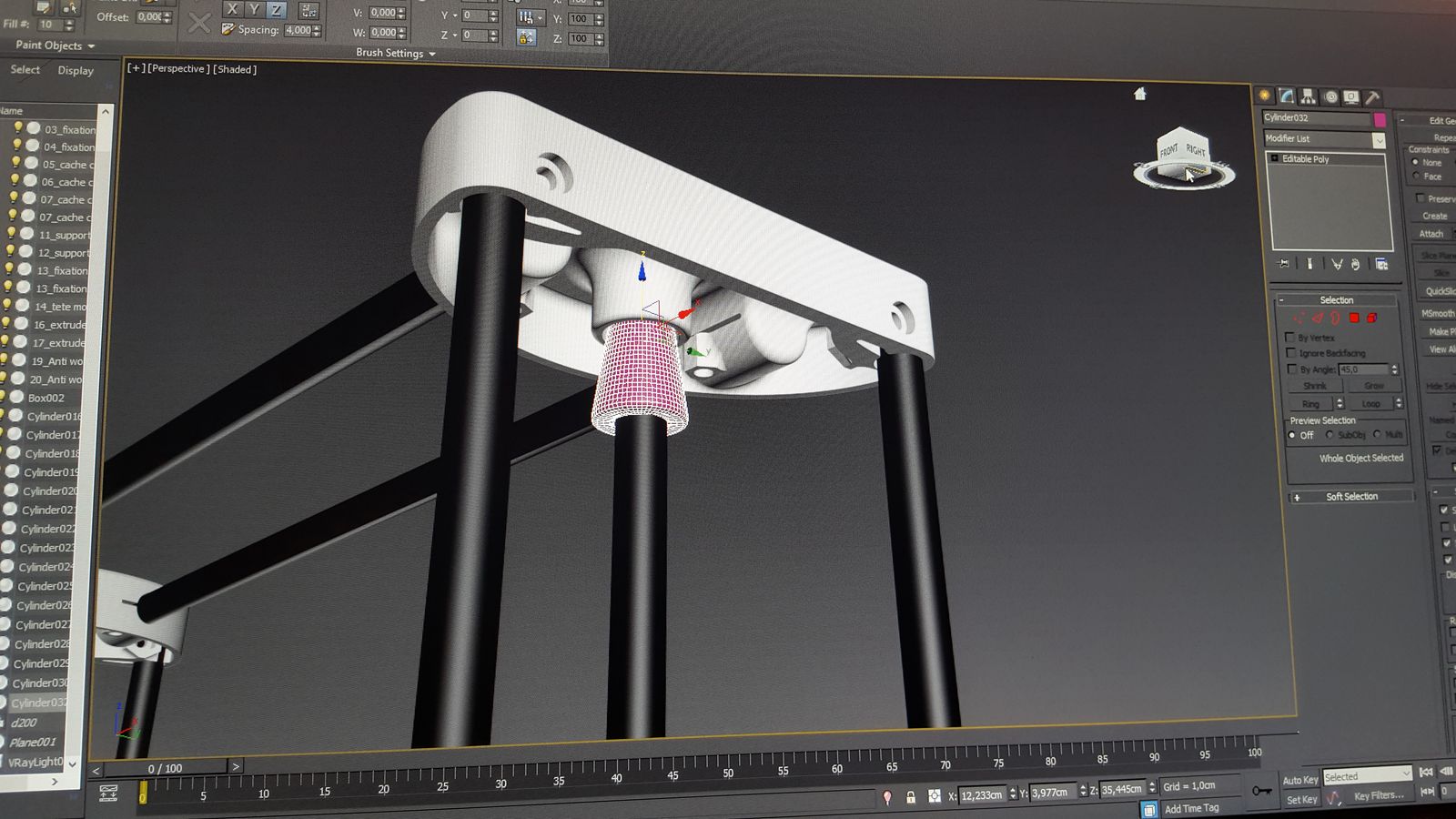Click the timeline slider at 0 / 100
Screen dimensions: 1456x819
click(x=165, y=768)
